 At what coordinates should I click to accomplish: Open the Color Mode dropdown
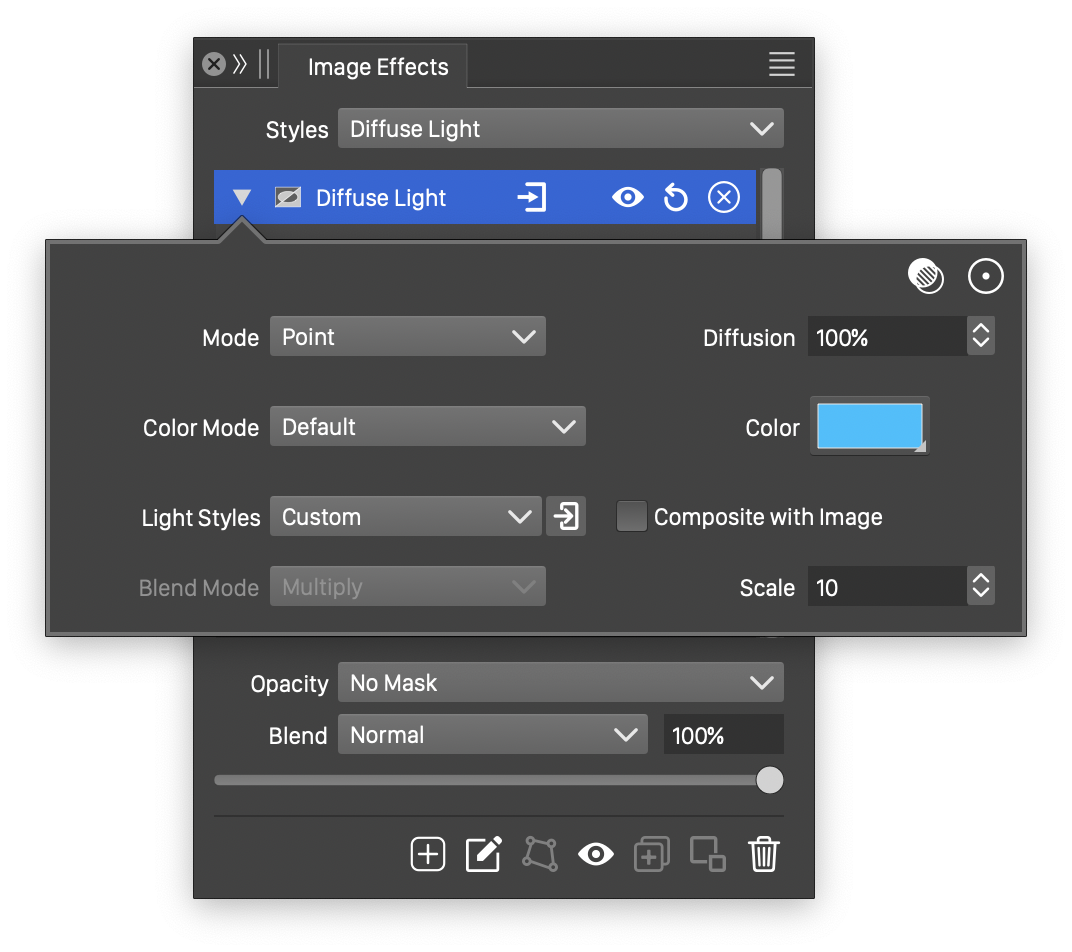click(427, 427)
